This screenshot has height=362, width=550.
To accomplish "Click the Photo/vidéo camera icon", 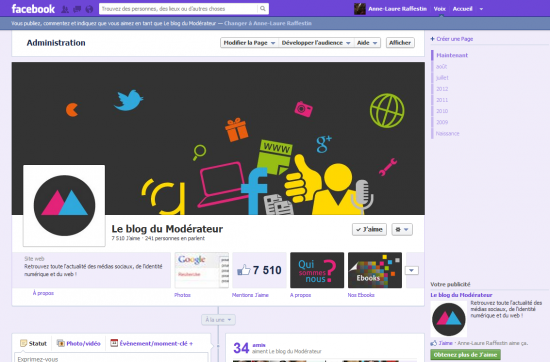I will pyautogui.click(x=61, y=343).
